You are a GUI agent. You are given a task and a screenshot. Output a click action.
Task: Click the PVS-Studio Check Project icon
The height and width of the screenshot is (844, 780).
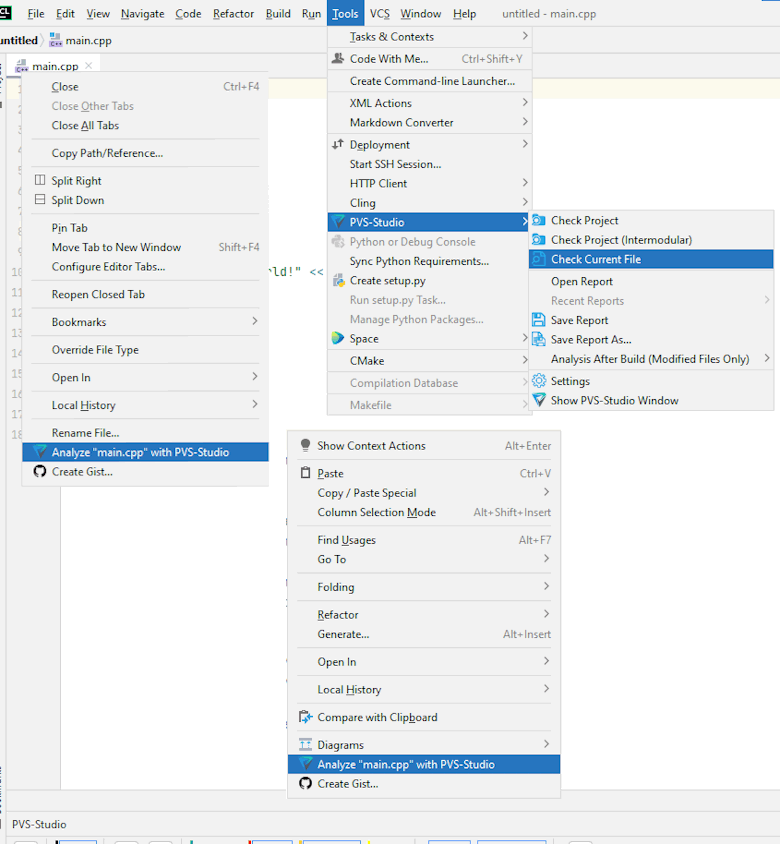[539, 220]
